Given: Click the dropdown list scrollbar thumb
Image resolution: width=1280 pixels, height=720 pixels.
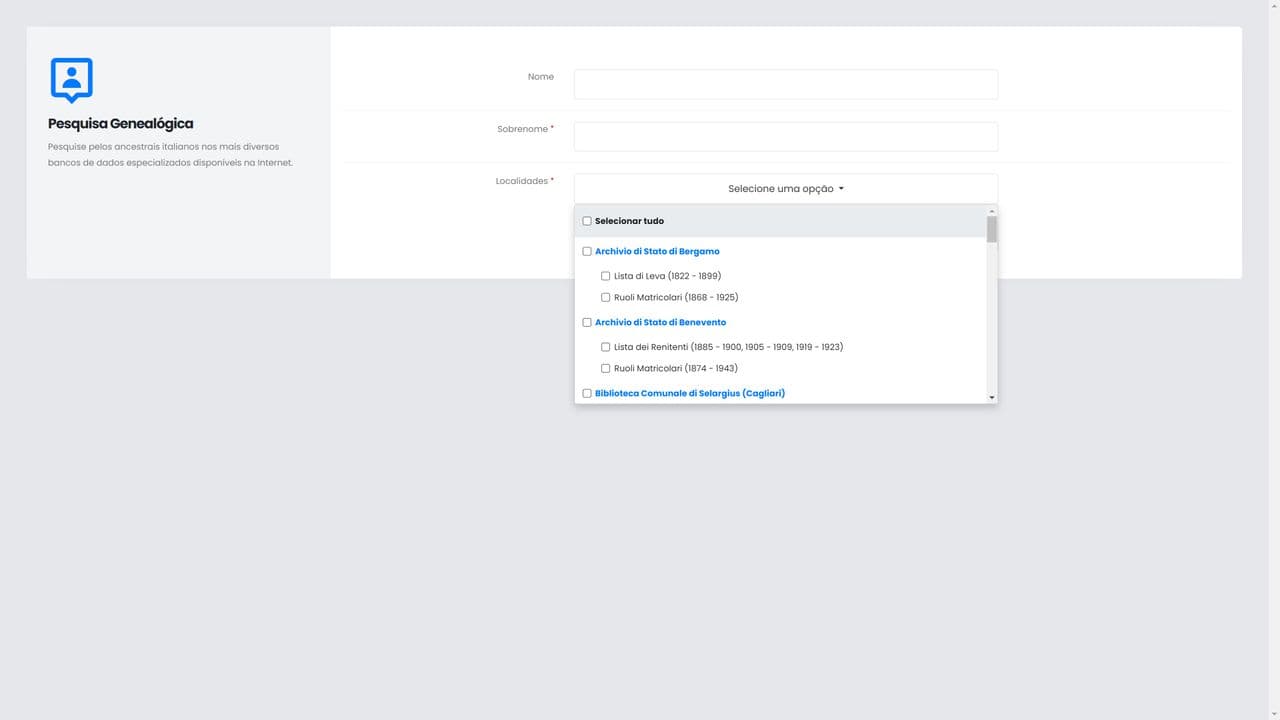Looking at the screenshot, I should pos(992,230).
